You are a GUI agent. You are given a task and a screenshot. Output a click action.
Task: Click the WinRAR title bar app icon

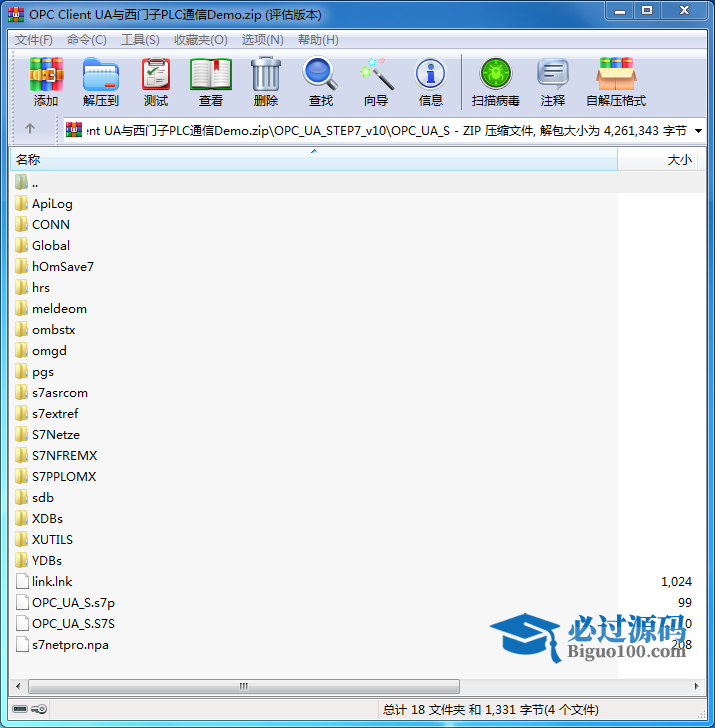pos(16,15)
